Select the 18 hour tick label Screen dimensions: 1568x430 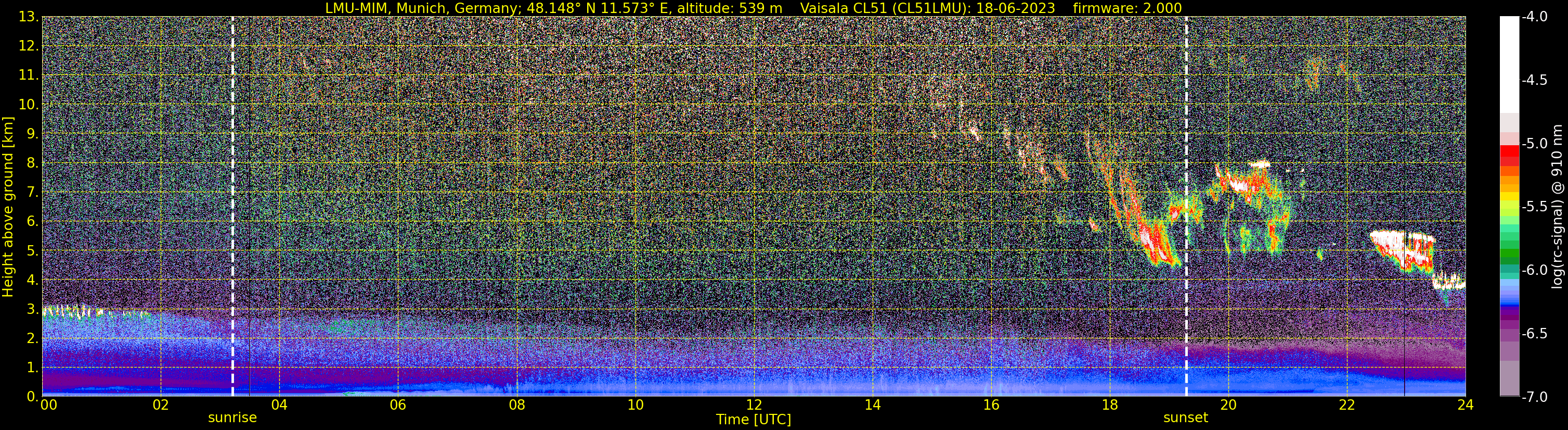(x=1110, y=406)
